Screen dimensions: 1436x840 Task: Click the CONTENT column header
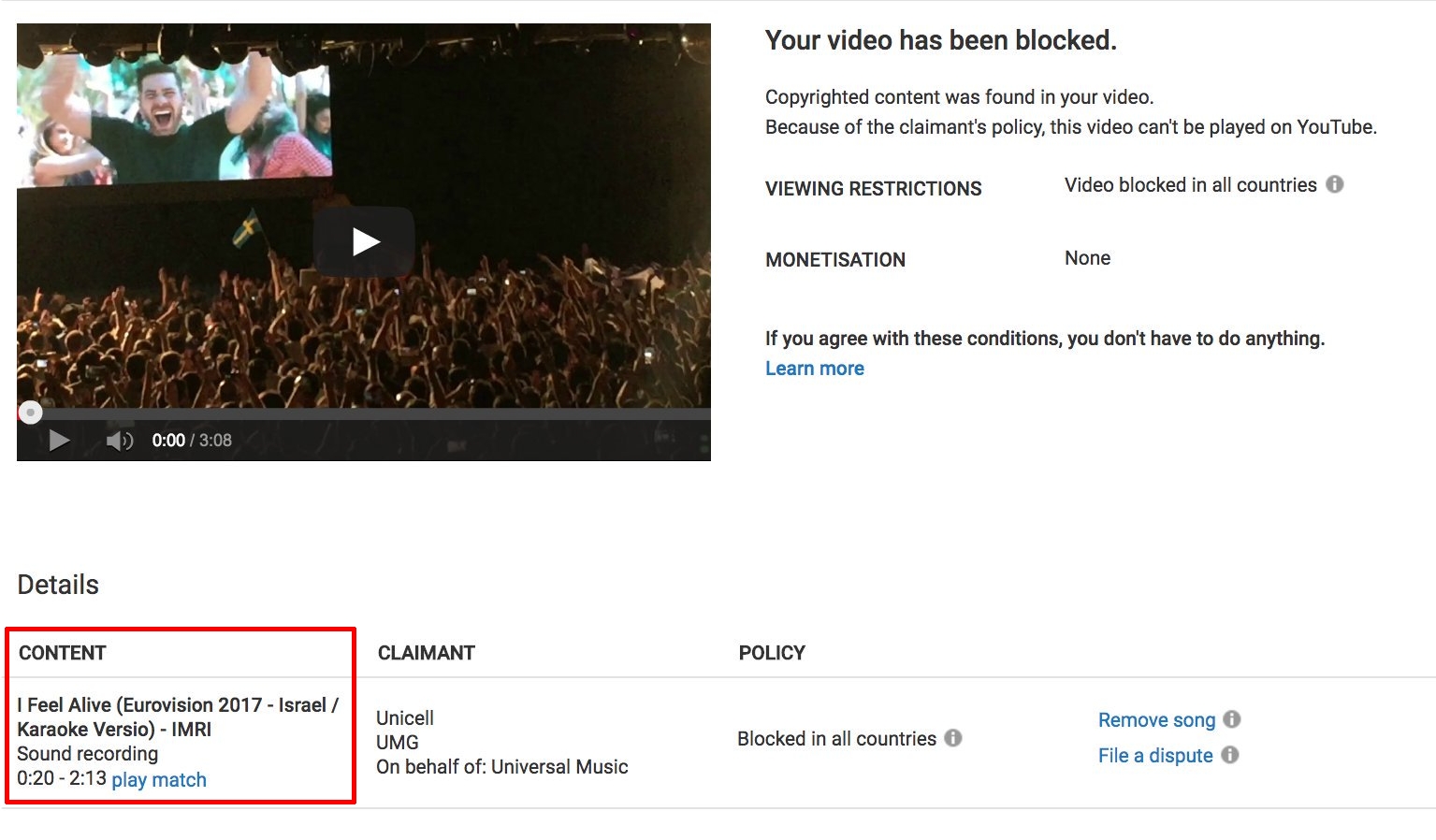[x=63, y=653]
